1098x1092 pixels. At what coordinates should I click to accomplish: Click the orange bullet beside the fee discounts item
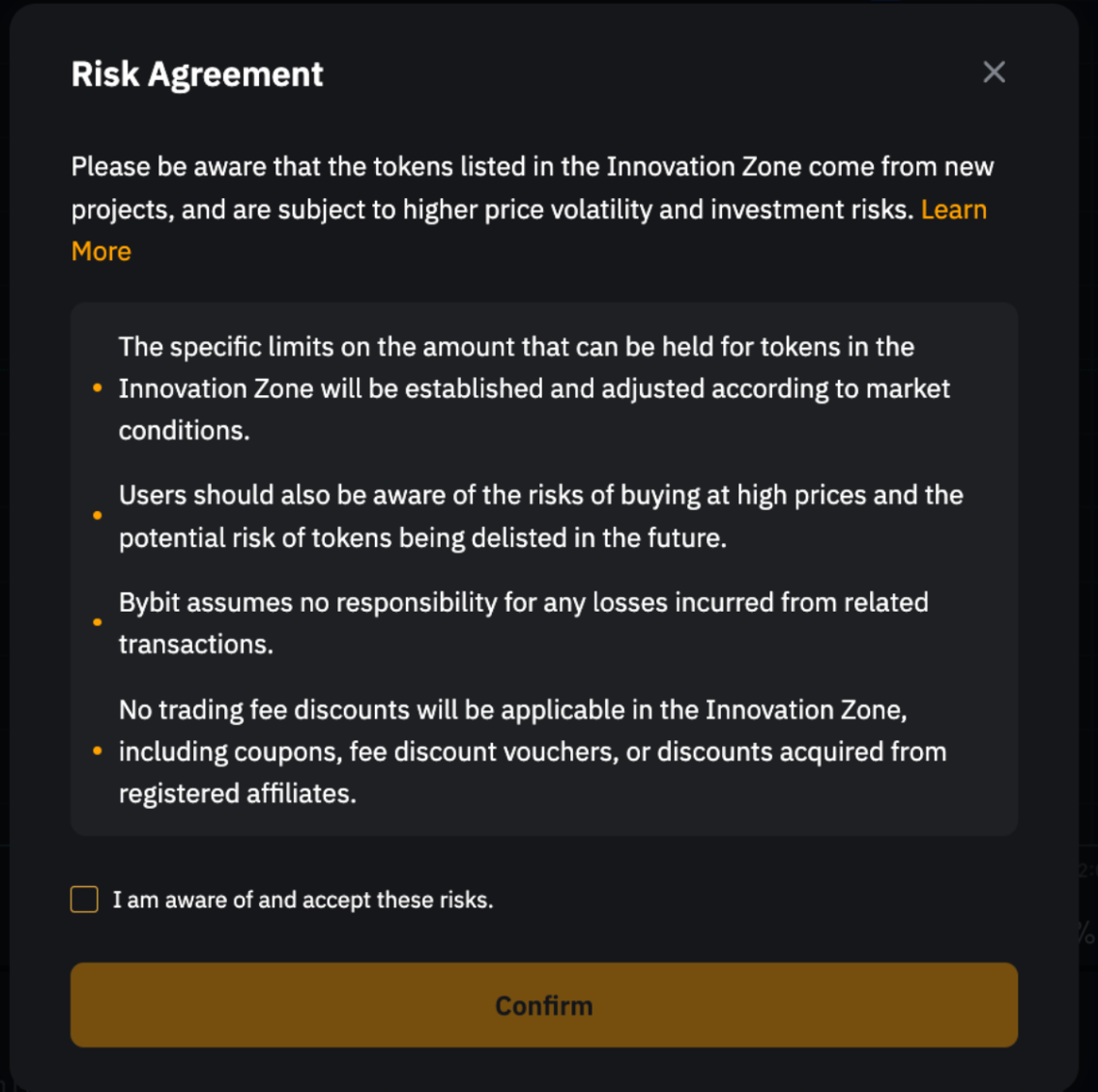click(x=98, y=751)
